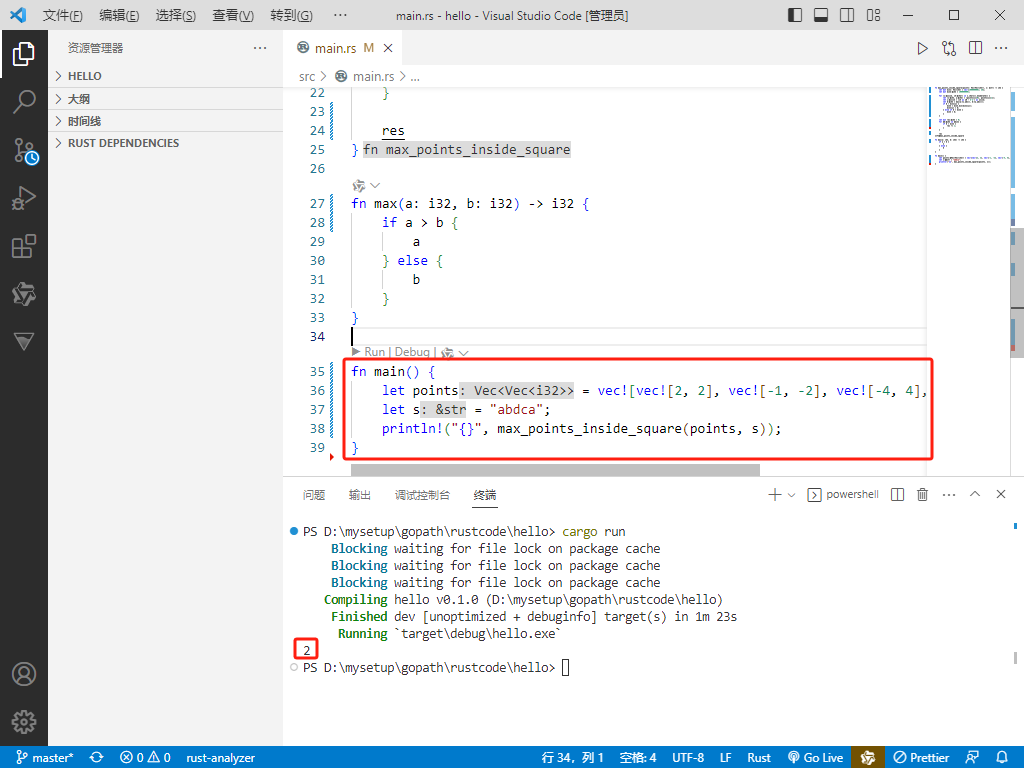Click Prettier status bar item
Image resolution: width=1024 pixels, height=768 pixels.
click(921, 758)
